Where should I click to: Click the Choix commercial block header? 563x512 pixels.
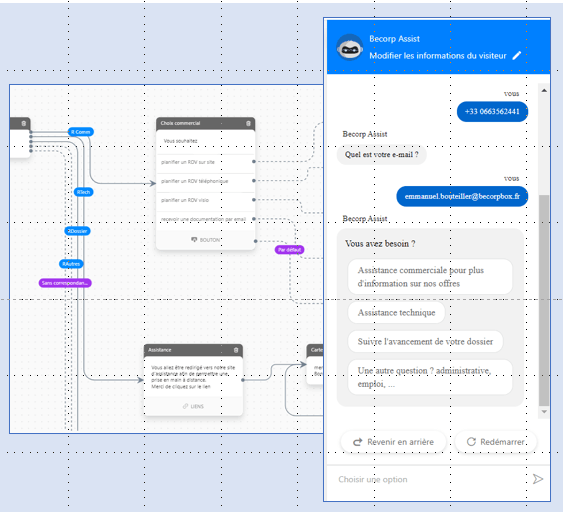click(205, 124)
